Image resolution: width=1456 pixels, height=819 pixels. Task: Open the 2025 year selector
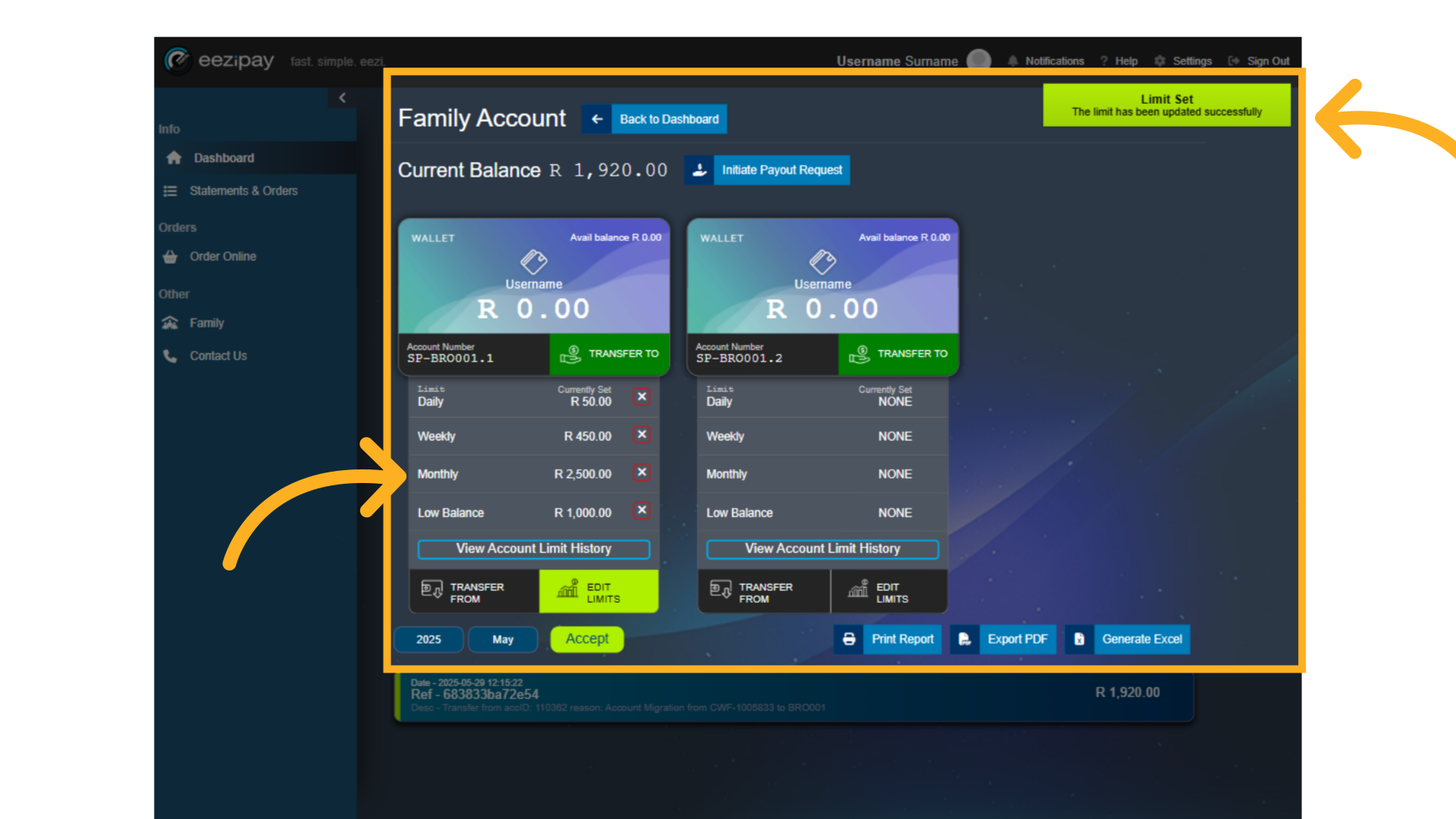coord(428,639)
